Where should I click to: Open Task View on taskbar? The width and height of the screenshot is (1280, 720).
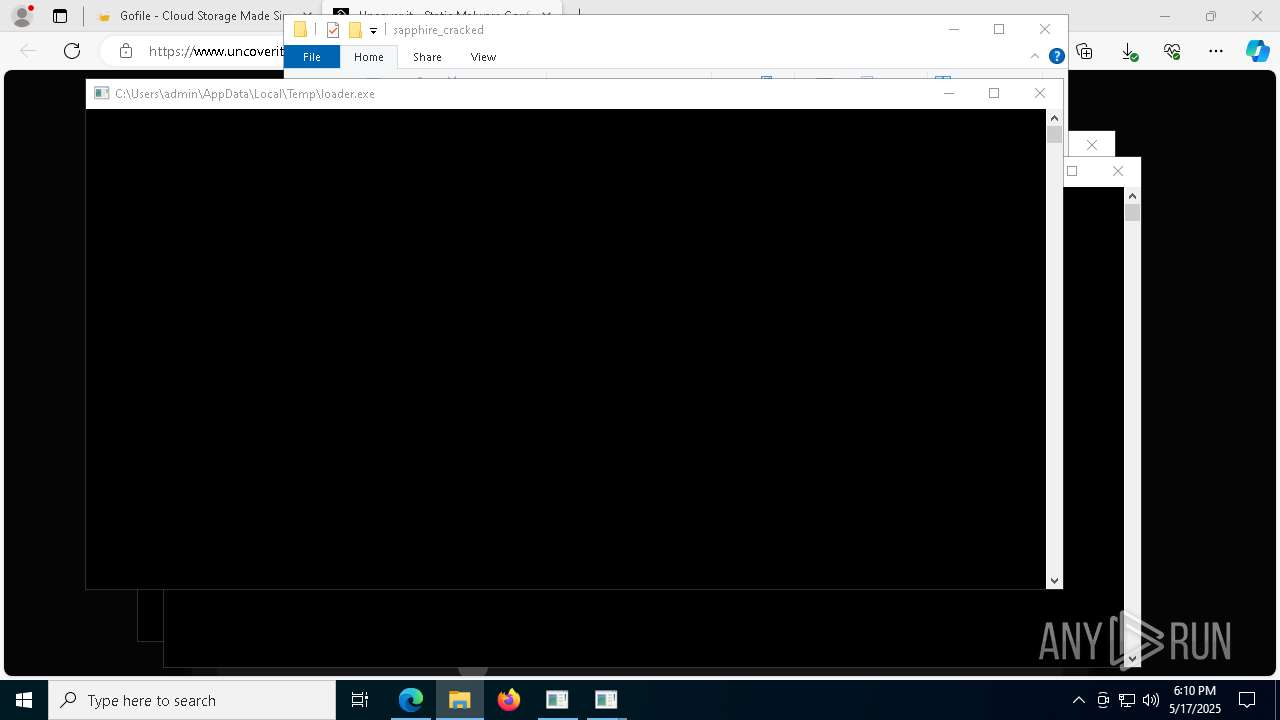tap(360, 700)
